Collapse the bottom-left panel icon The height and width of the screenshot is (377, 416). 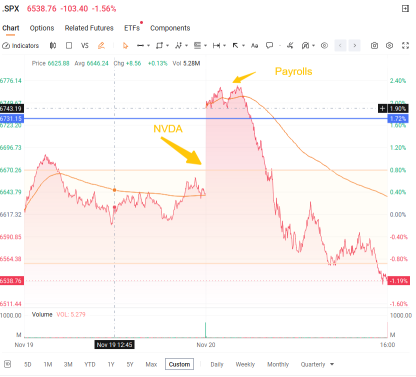click(x=7, y=364)
